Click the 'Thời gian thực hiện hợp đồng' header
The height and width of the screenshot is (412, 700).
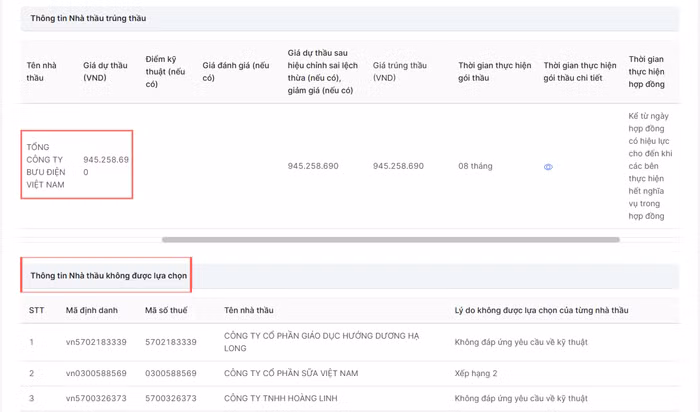point(646,71)
